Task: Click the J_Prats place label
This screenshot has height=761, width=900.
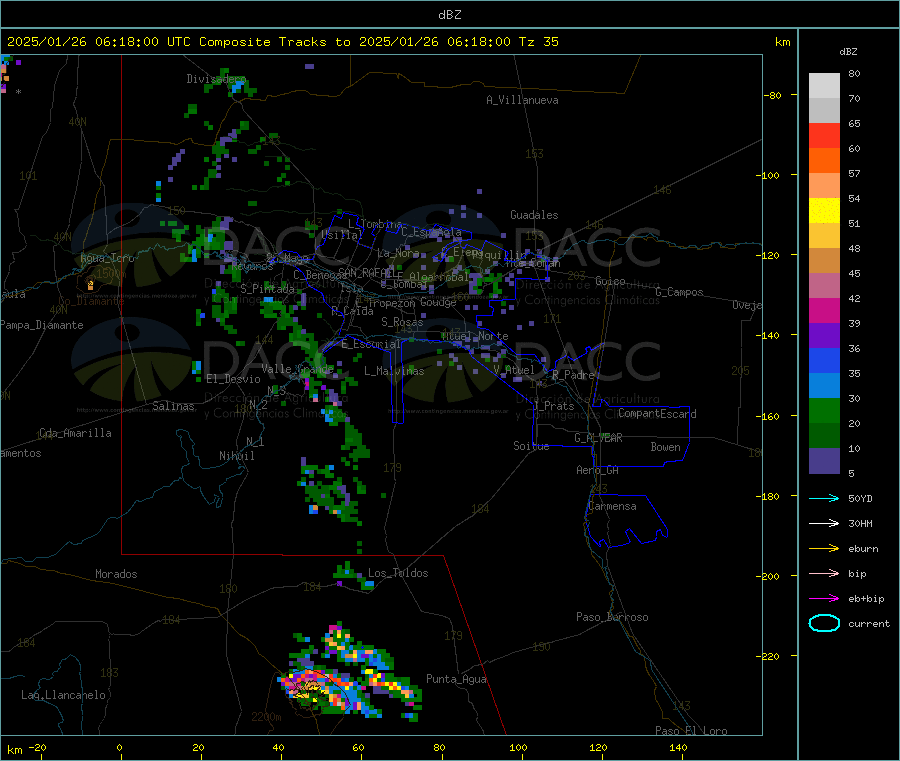Action: tap(554, 406)
